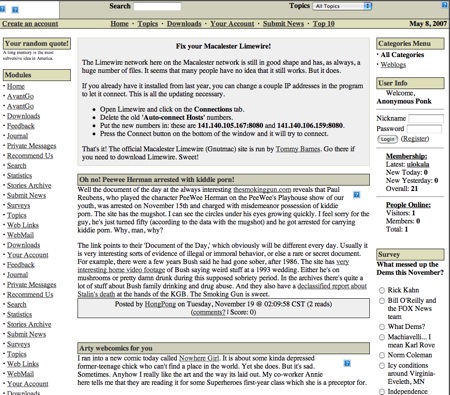
Task: Click the Modules box header
Action: tap(37, 75)
